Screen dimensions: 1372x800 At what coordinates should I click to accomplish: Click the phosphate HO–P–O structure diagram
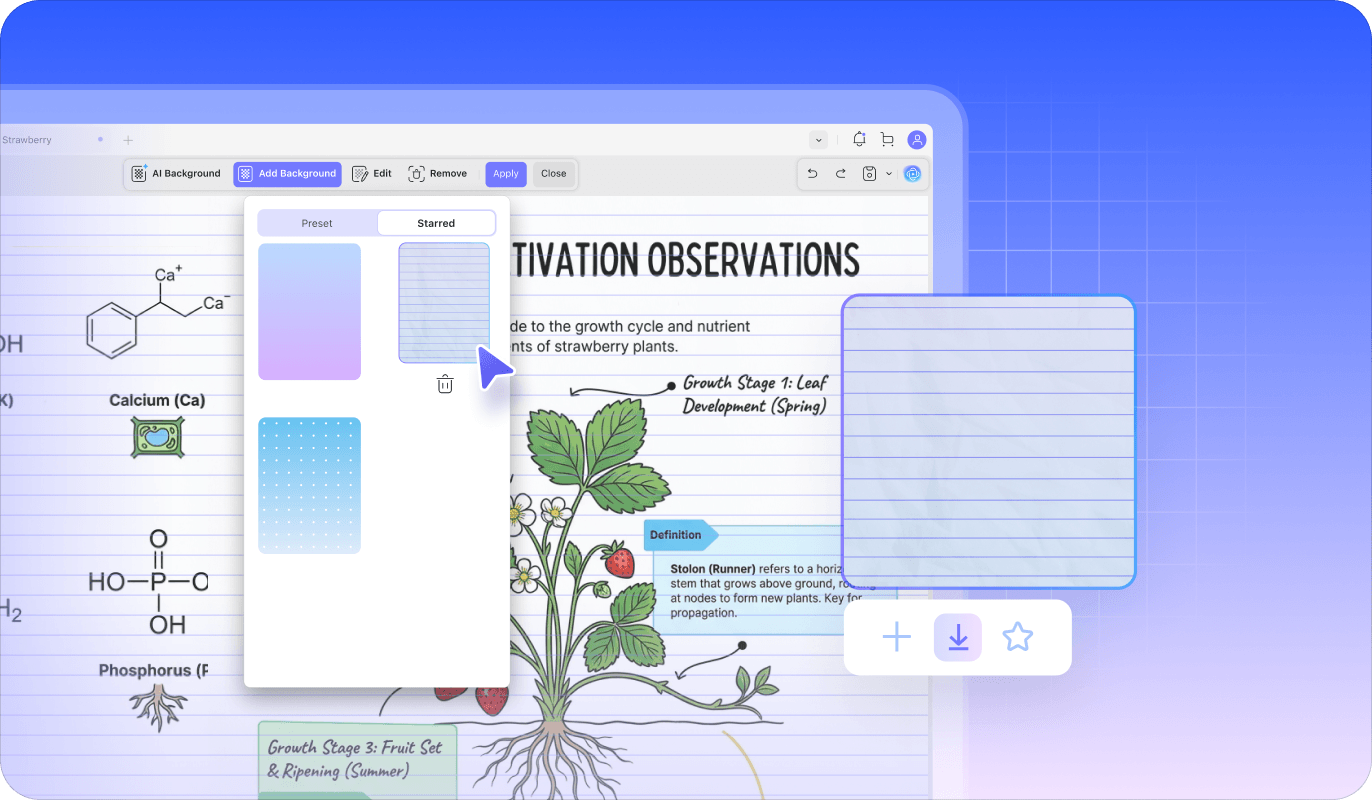click(148, 582)
